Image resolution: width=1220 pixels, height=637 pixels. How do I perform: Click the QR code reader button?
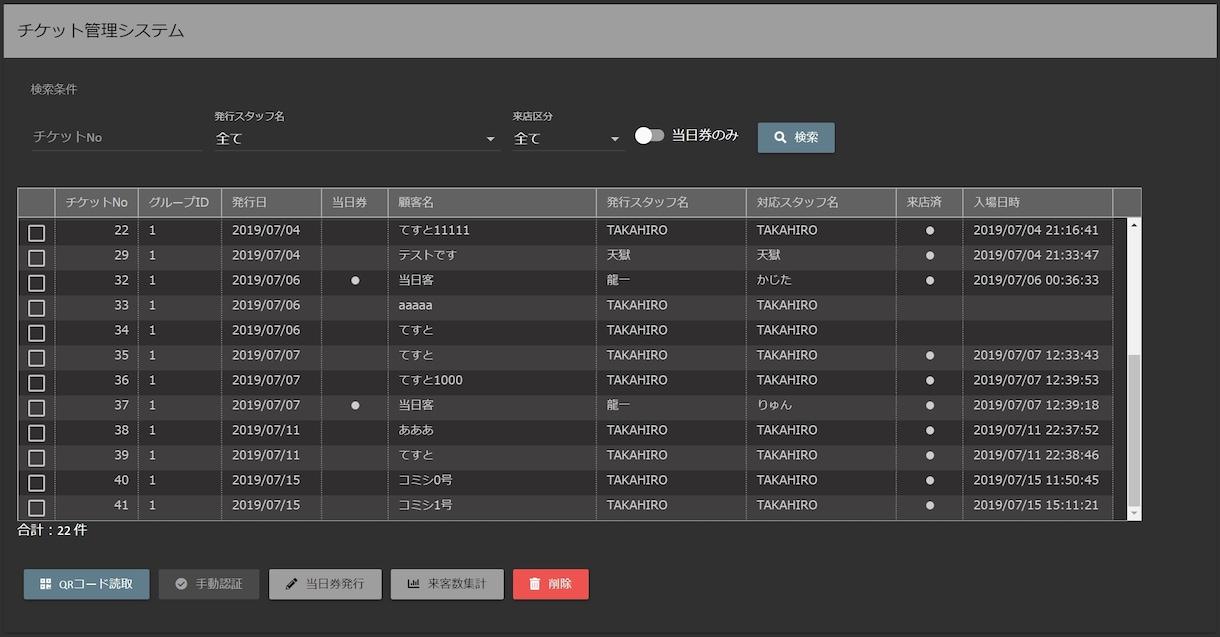tap(86, 584)
